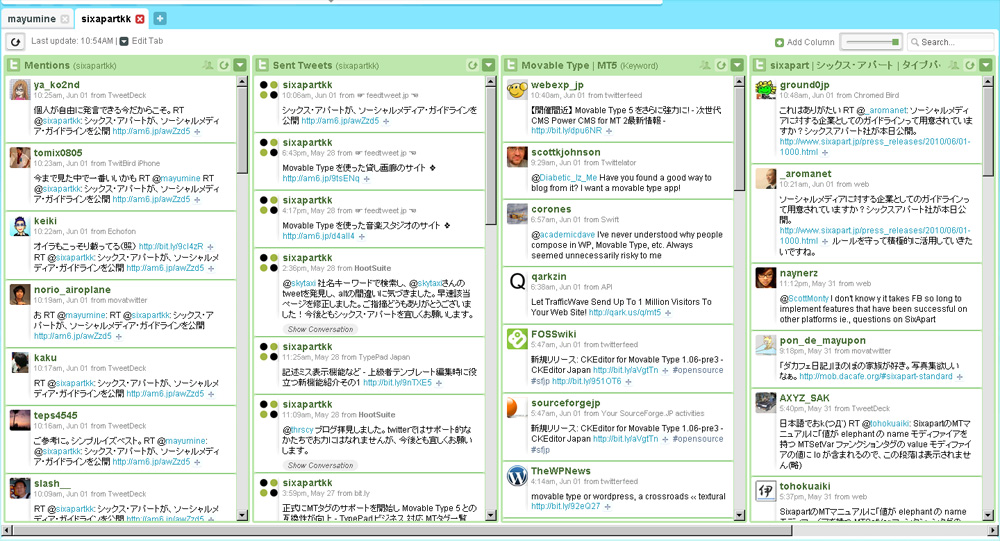Image resolution: width=1000 pixels, height=541 pixels.
Task: Open tohokuaiki's username link
Action: tap(805, 486)
